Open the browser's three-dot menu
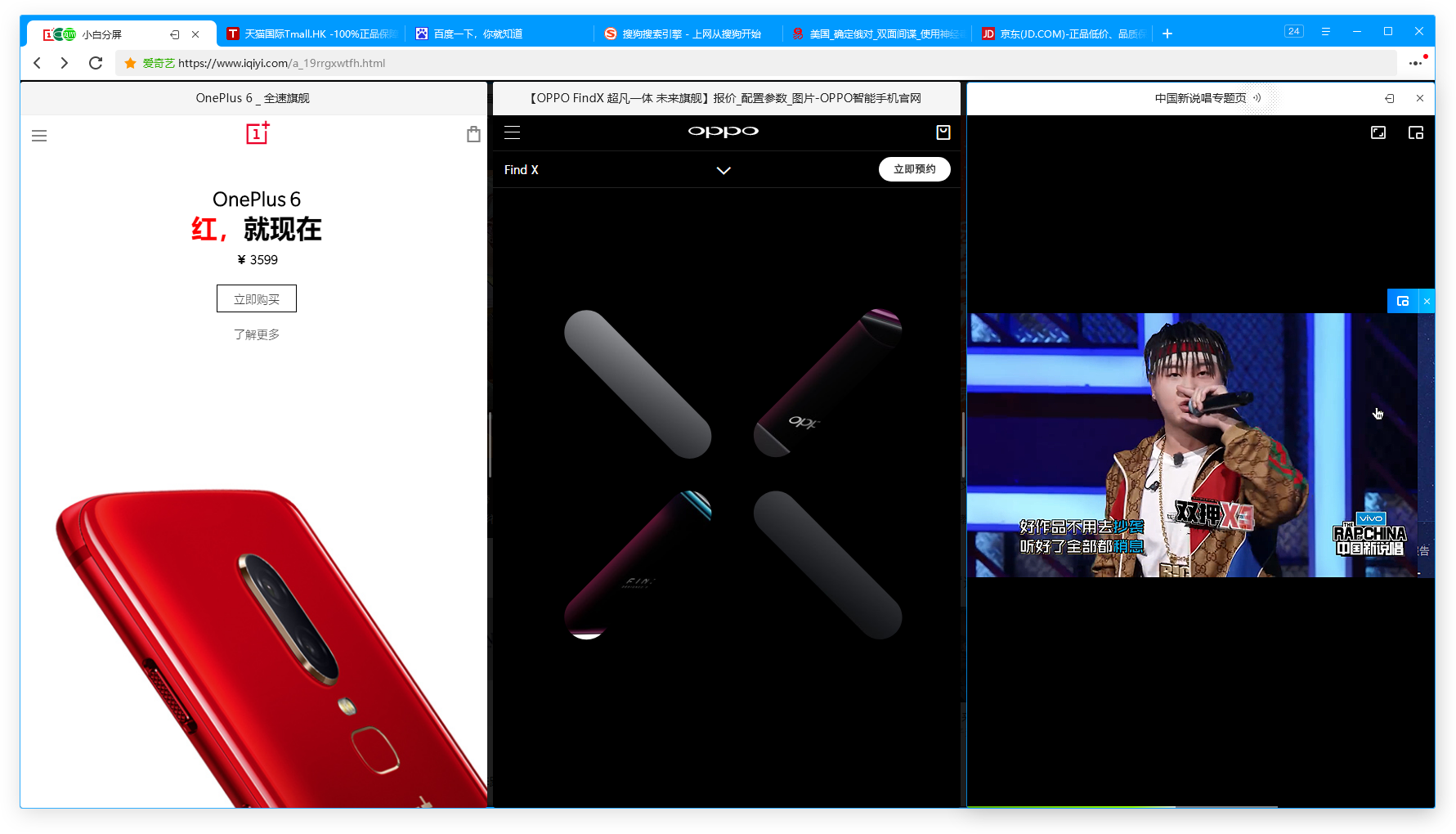1456x834 pixels. pyautogui.click(x=1416, y=63)
